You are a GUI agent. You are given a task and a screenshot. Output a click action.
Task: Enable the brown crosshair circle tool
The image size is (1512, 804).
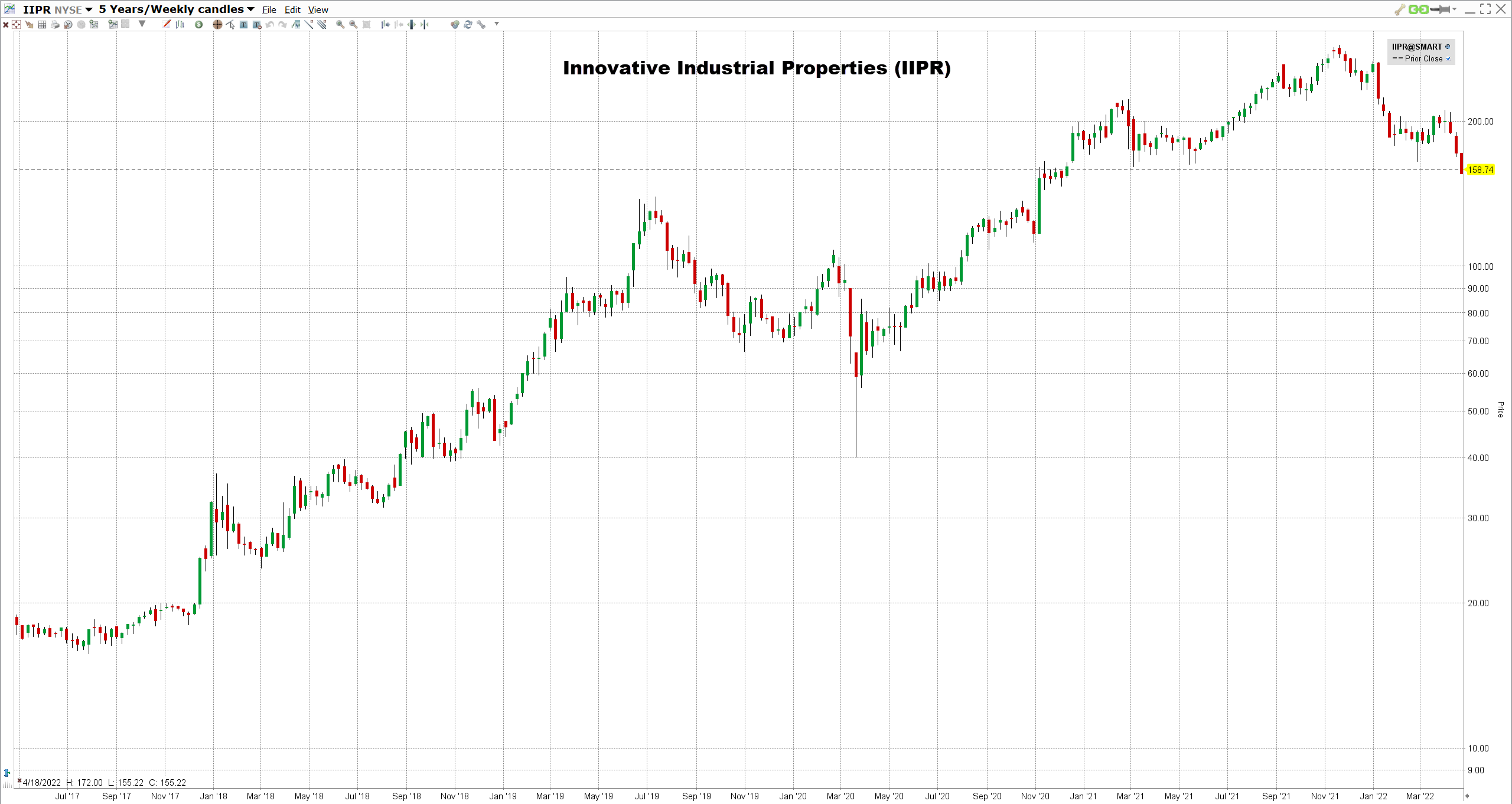point(217,24)
